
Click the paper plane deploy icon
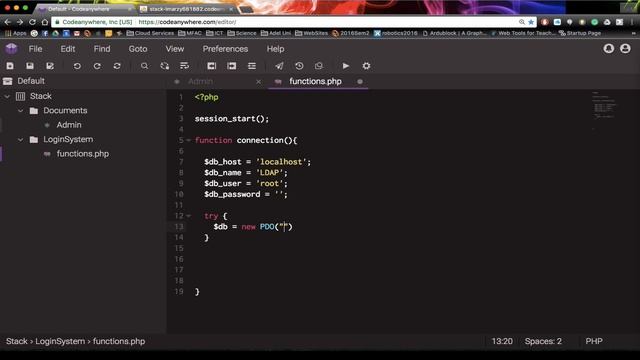[x=279, y=66]
